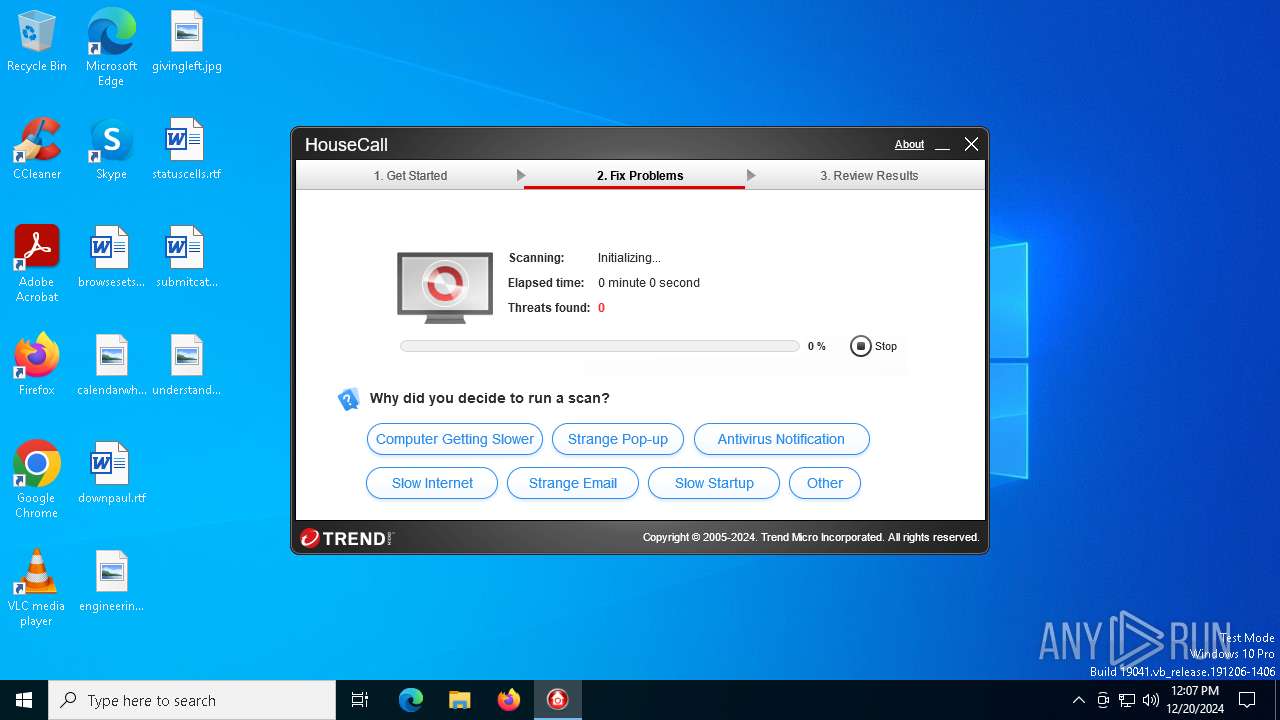Open network status tray icon

point(1127,700)
